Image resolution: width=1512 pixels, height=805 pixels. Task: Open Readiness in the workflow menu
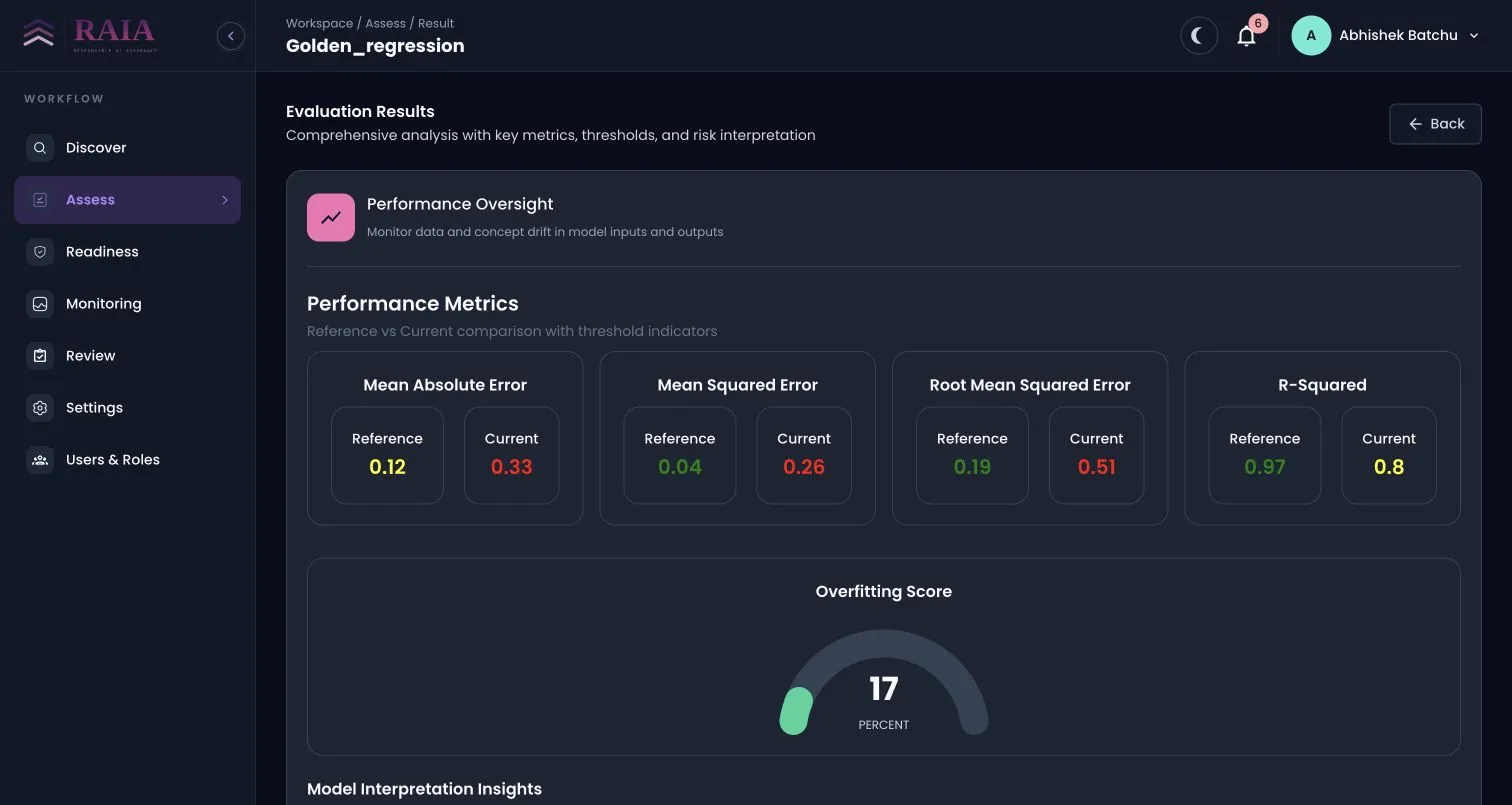pos(127,252)
